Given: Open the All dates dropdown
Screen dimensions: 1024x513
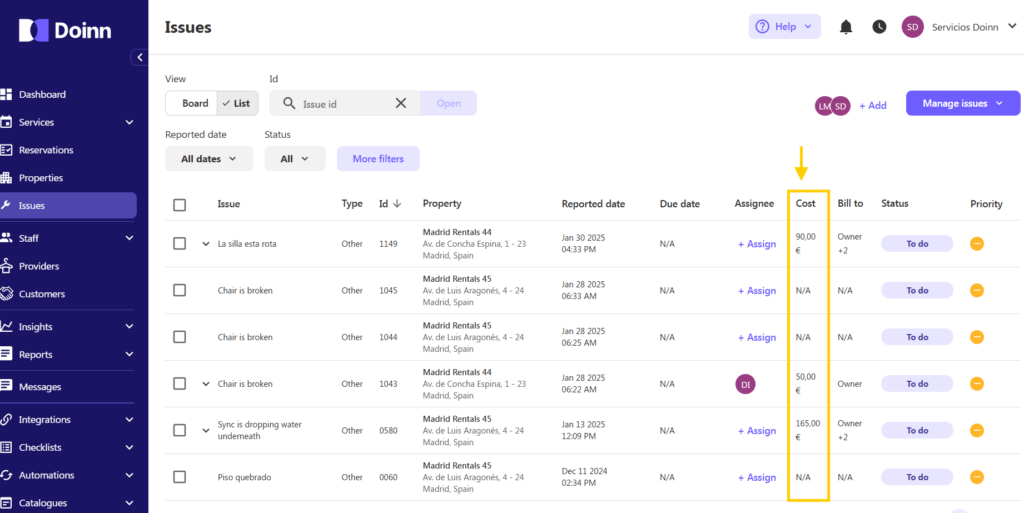Looking at the screenshot, I should coord(209,159).
